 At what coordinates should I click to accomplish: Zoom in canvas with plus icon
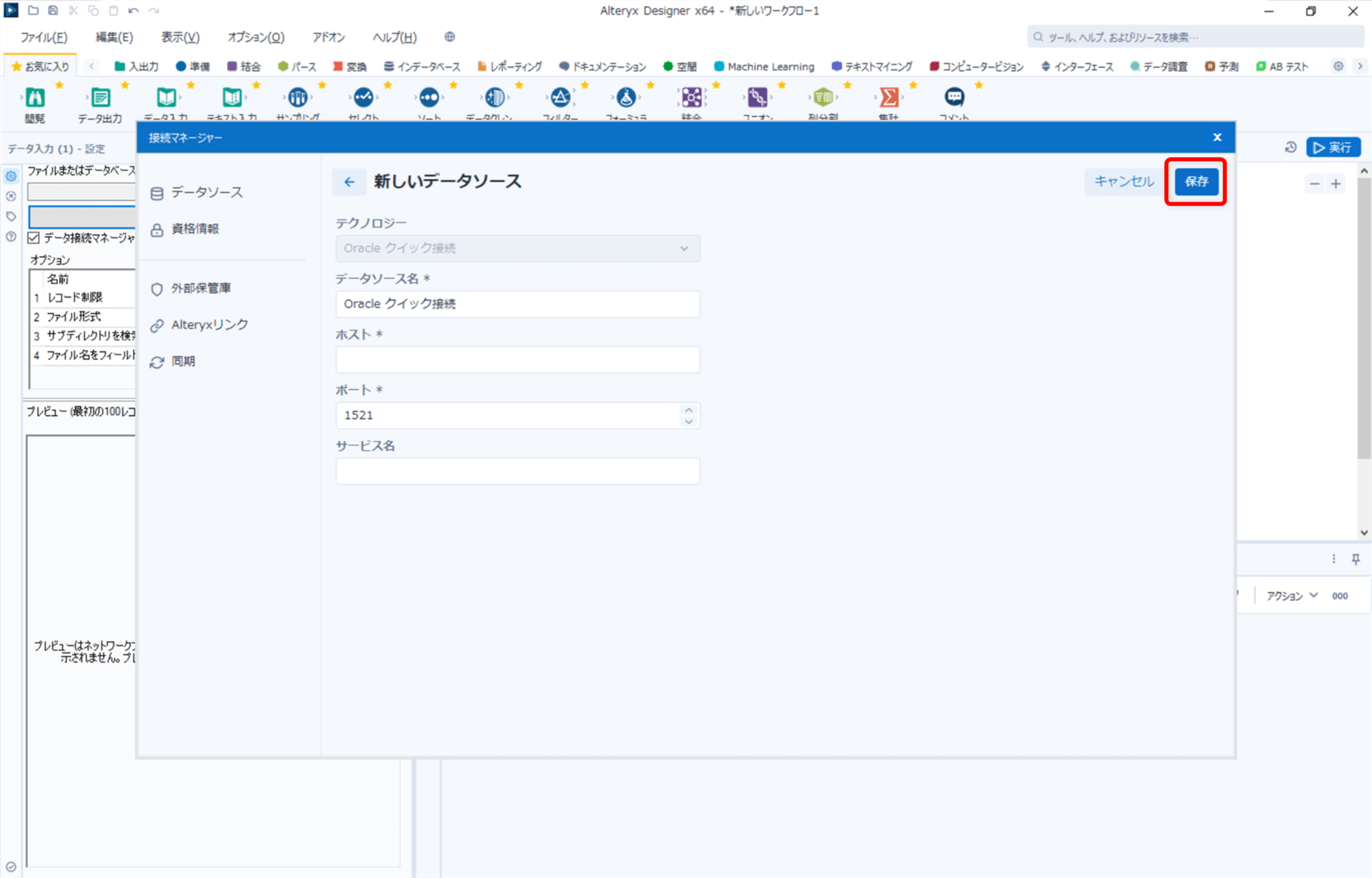tap(1336, 184)
